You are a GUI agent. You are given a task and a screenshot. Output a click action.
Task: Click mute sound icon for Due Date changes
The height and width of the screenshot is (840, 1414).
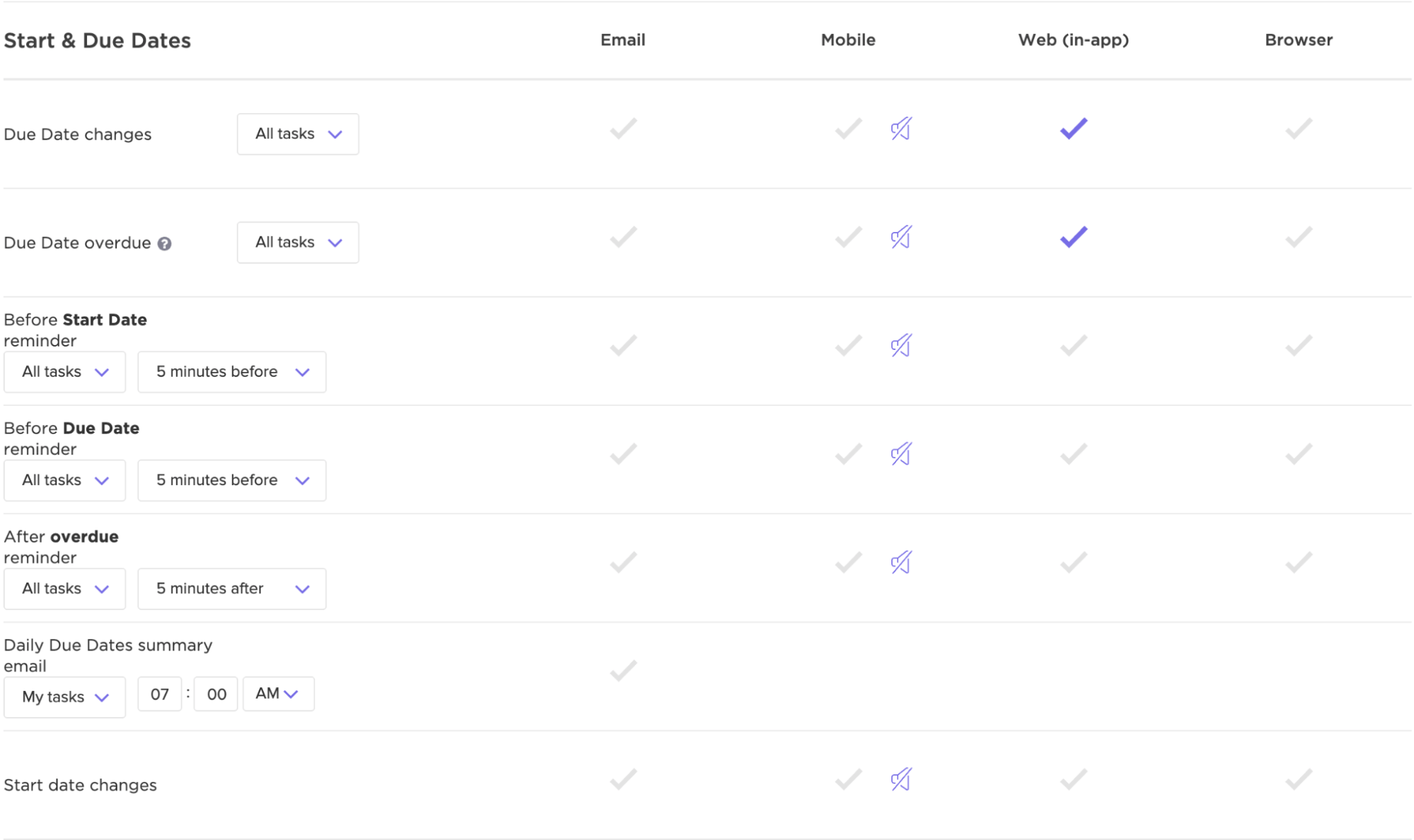pos(900,129)
